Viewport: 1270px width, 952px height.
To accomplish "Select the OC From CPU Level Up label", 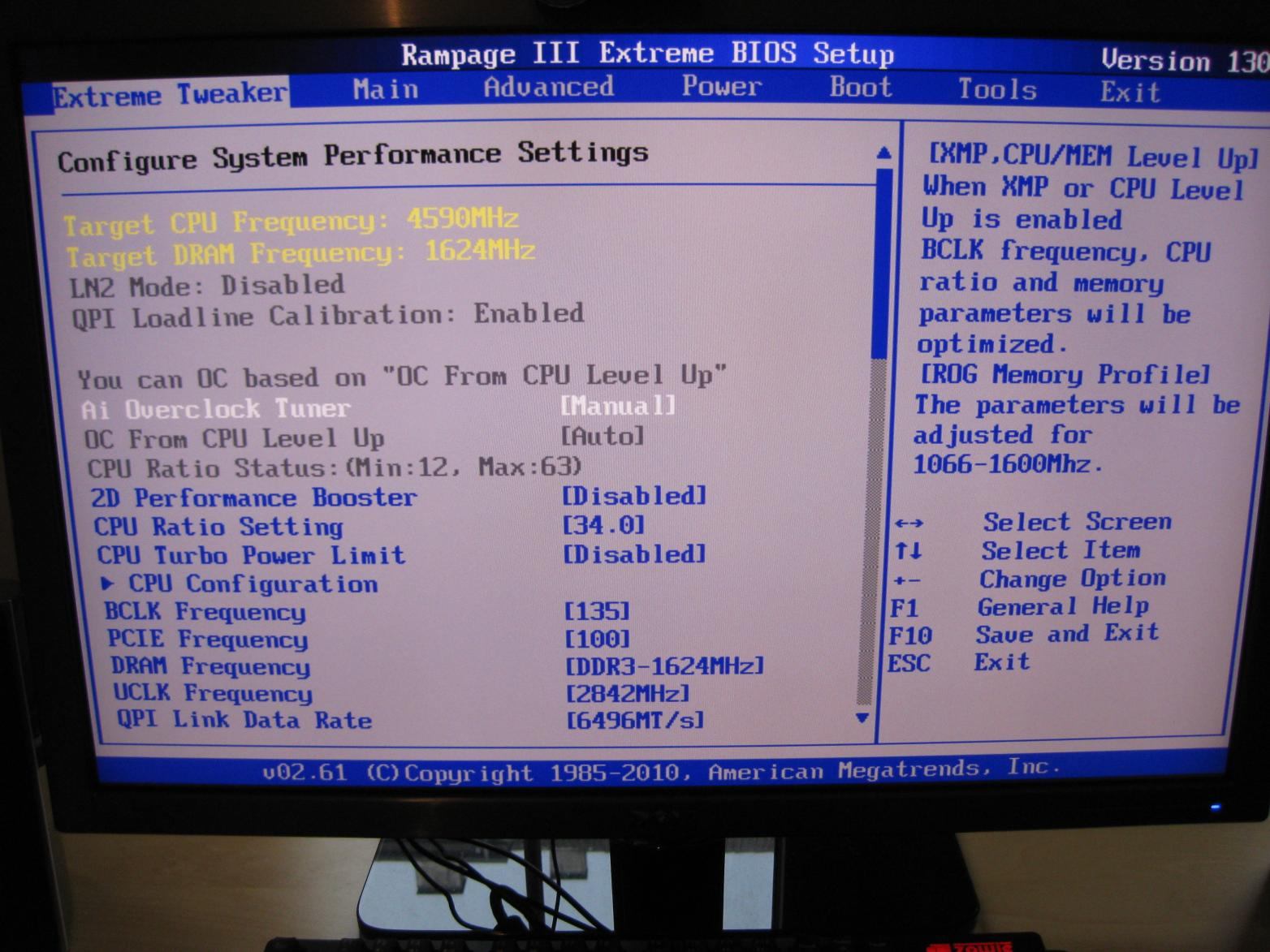I will click(x=235, y=439).
